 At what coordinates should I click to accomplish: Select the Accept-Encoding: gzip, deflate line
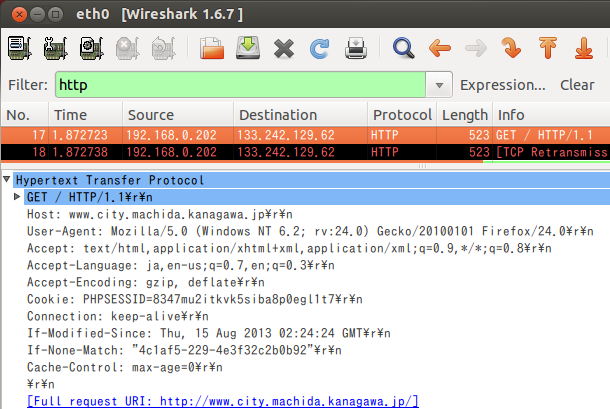(x=145, y=282)
